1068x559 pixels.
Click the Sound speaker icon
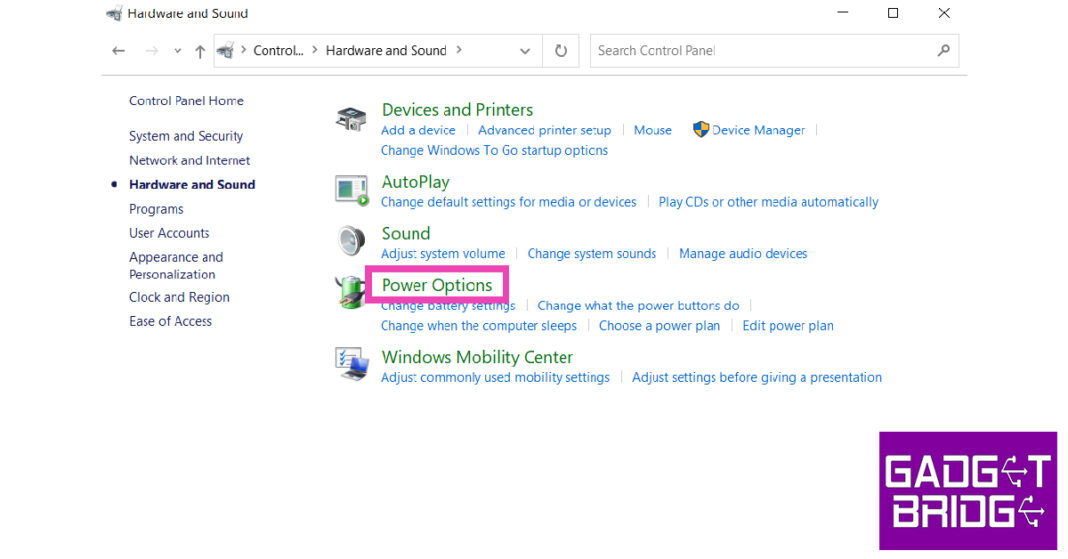click(x=351, y=241)
